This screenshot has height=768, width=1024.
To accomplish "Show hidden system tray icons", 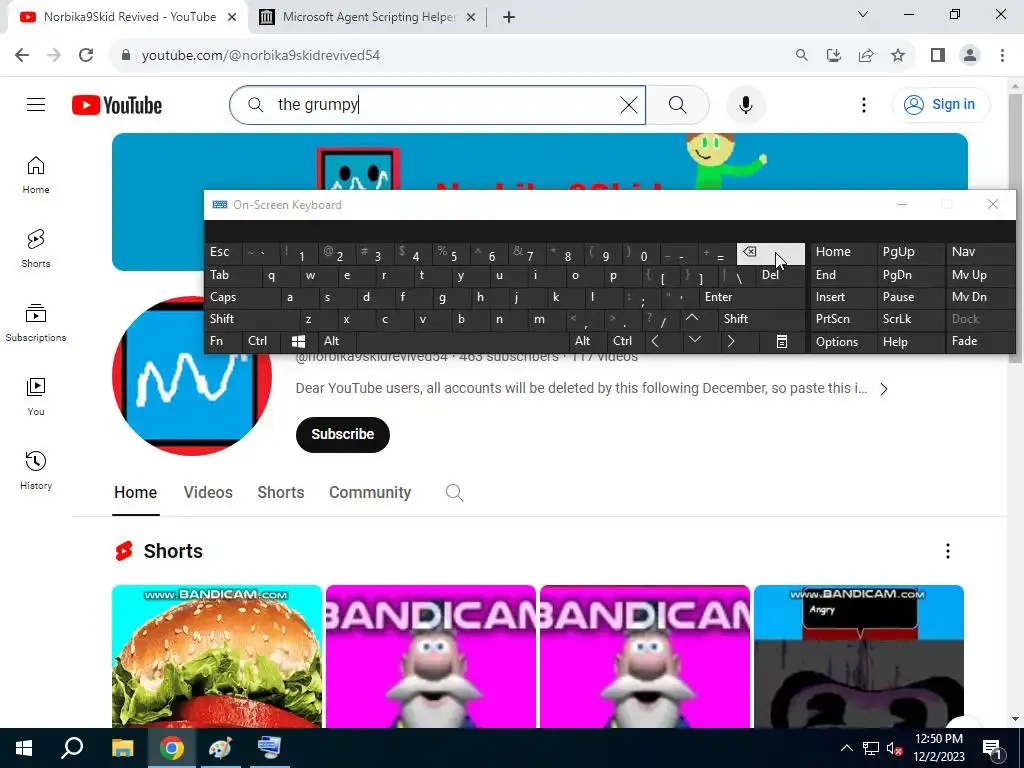I will click(846, 748).
